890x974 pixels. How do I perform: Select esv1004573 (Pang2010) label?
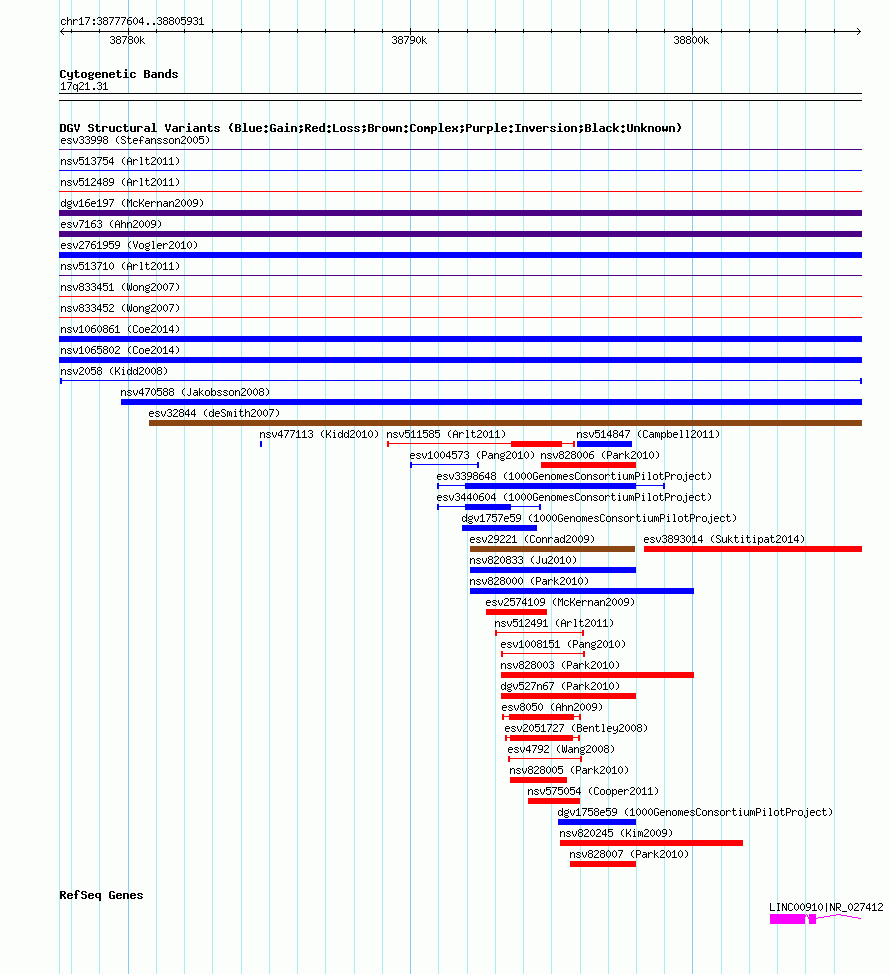coord(472,455)
